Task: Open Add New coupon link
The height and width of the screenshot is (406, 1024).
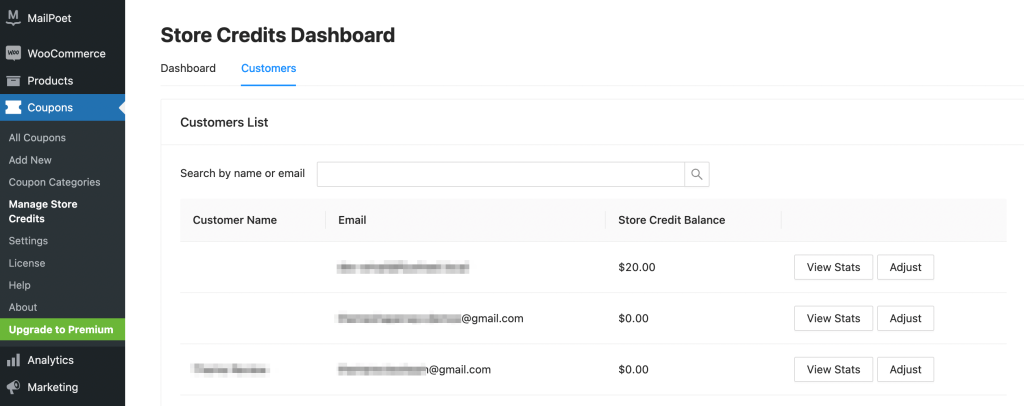Action: [30, 160]
